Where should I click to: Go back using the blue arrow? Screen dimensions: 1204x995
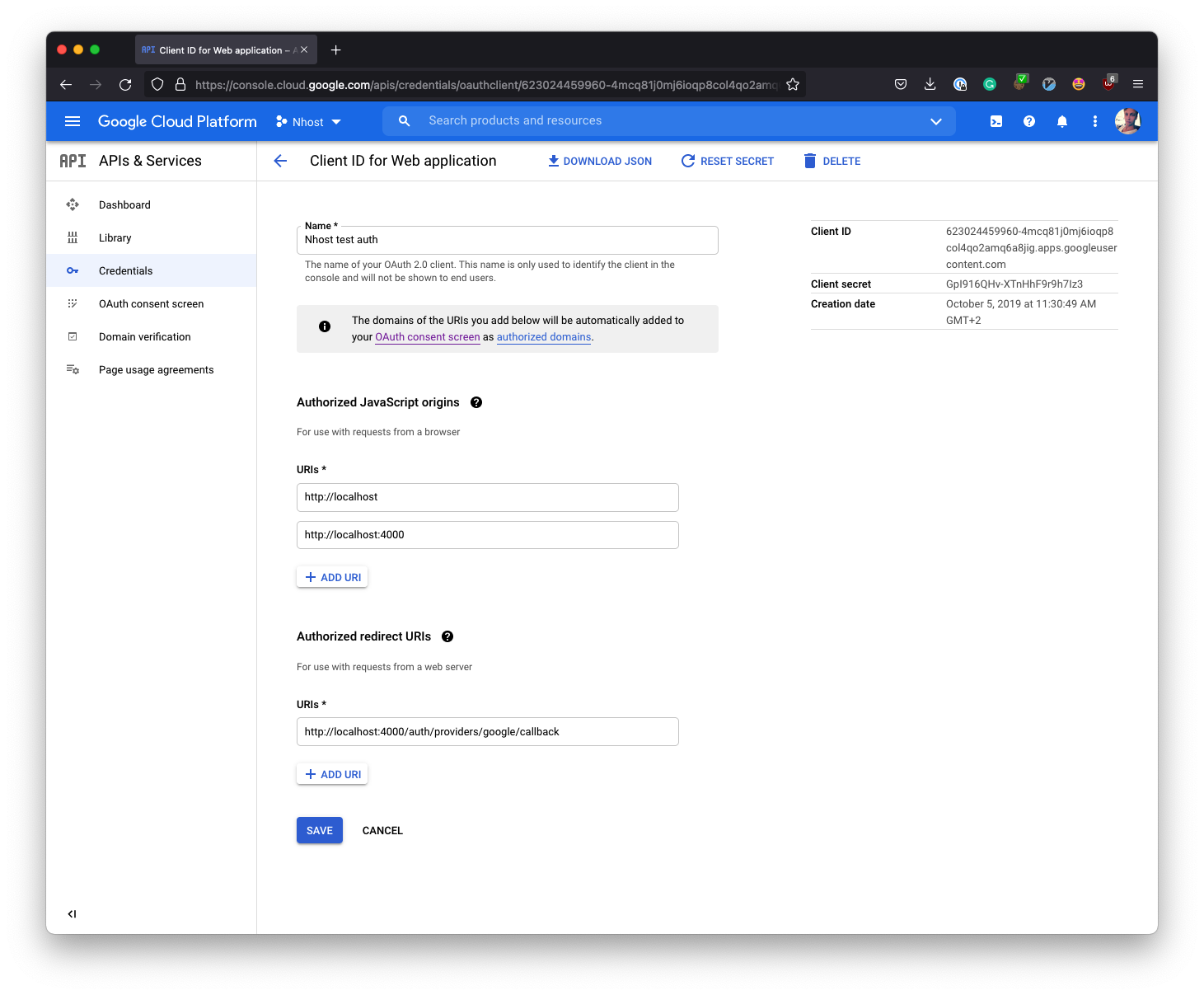(280, 161)
